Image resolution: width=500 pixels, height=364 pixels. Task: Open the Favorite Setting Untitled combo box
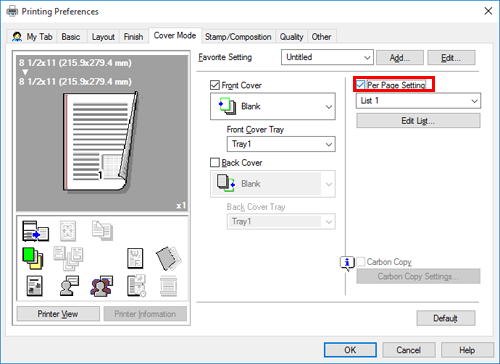click(x=327, y=57)
